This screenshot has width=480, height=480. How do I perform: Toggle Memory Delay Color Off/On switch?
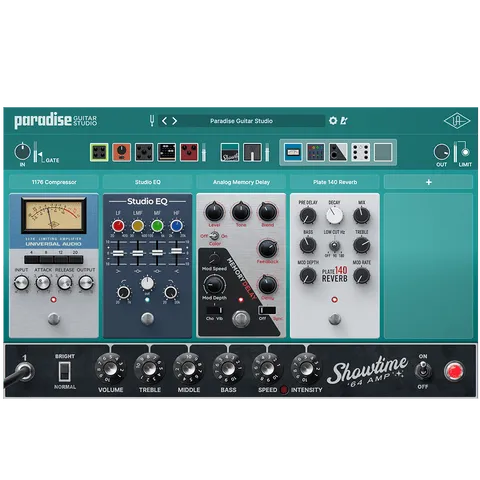click(214, 236)
